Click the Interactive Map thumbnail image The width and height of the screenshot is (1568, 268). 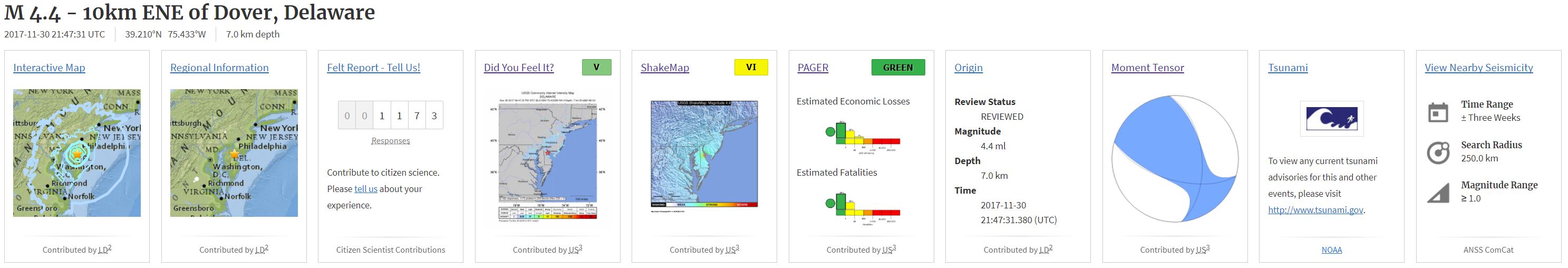[76, 153]
